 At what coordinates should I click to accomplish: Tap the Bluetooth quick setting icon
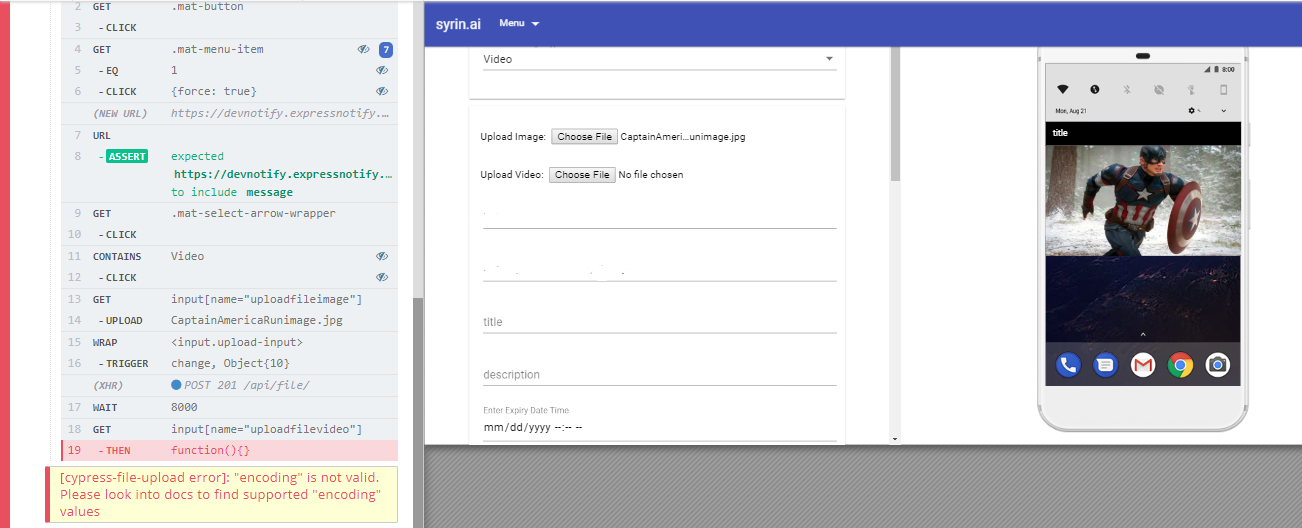(1126, 89)
